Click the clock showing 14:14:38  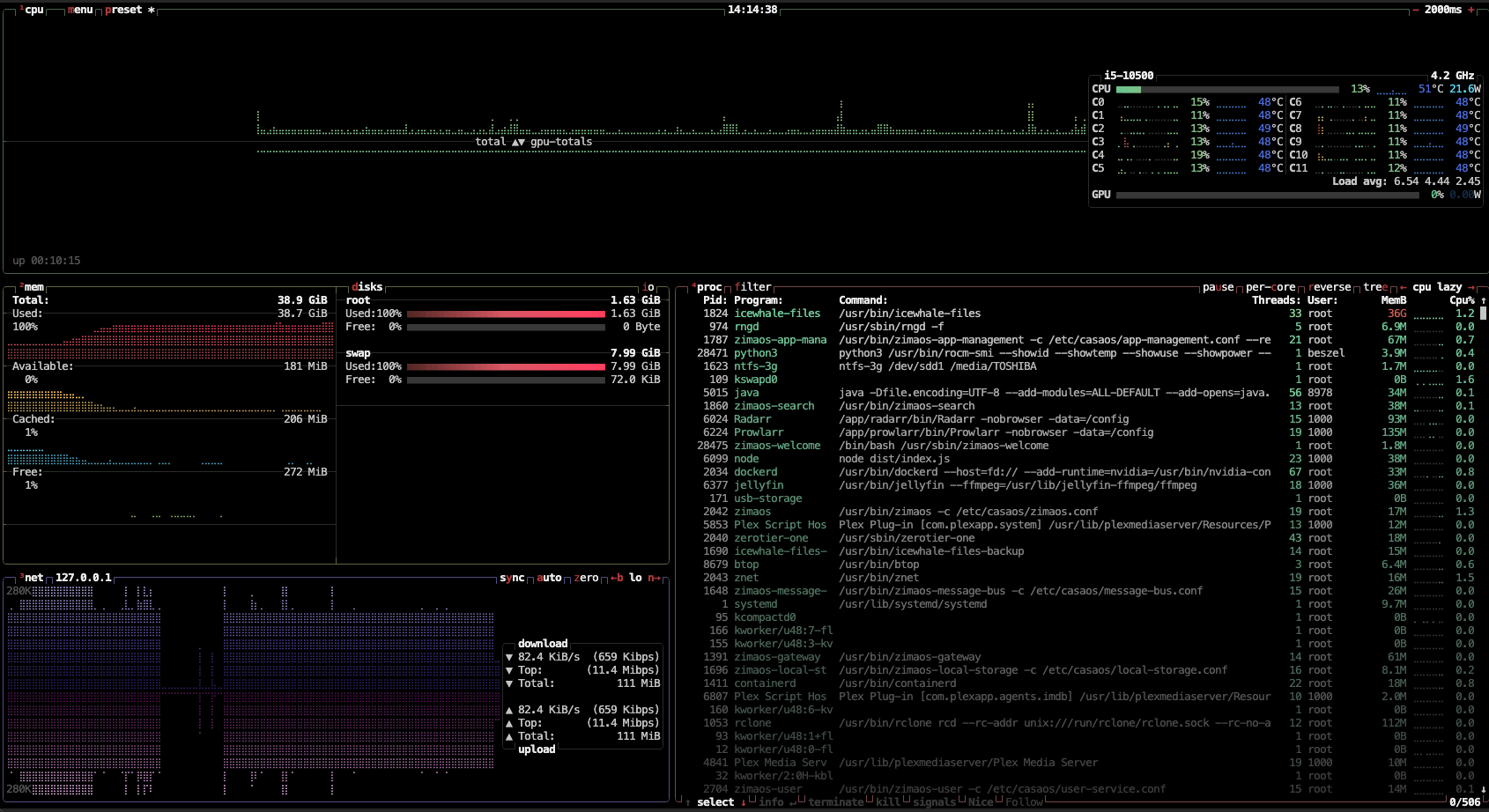point(752,10)
